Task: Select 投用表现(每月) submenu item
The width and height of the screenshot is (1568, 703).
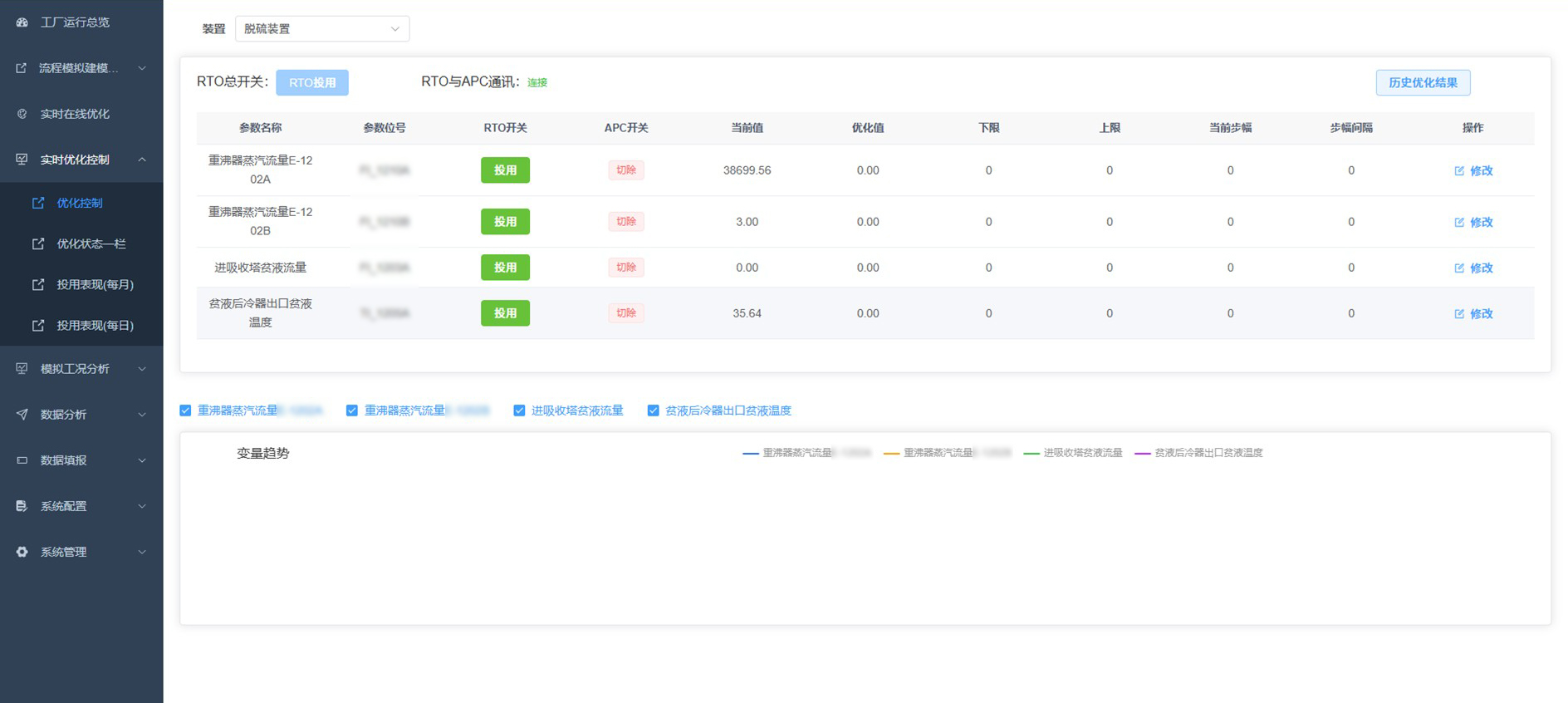Action: click(x=81, y=284)
